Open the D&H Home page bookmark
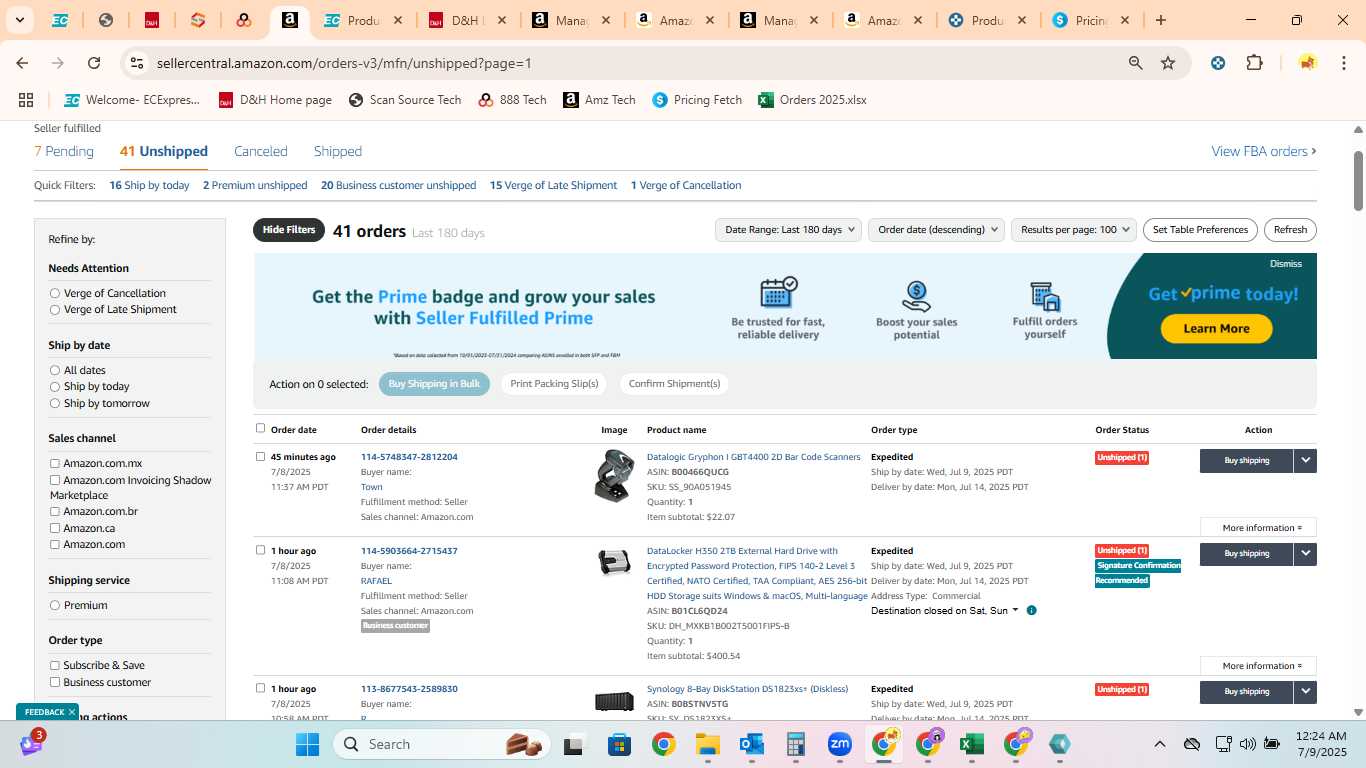Image resolution: width=1366 pixels, height=768 pixels. [x=275, y=100]
